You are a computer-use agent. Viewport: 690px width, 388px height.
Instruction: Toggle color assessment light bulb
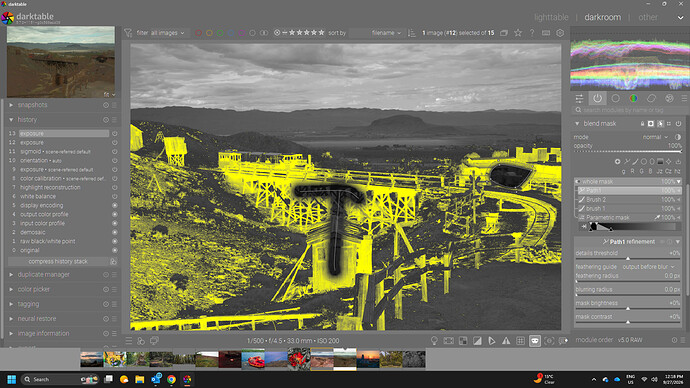[x=434, y=340]
